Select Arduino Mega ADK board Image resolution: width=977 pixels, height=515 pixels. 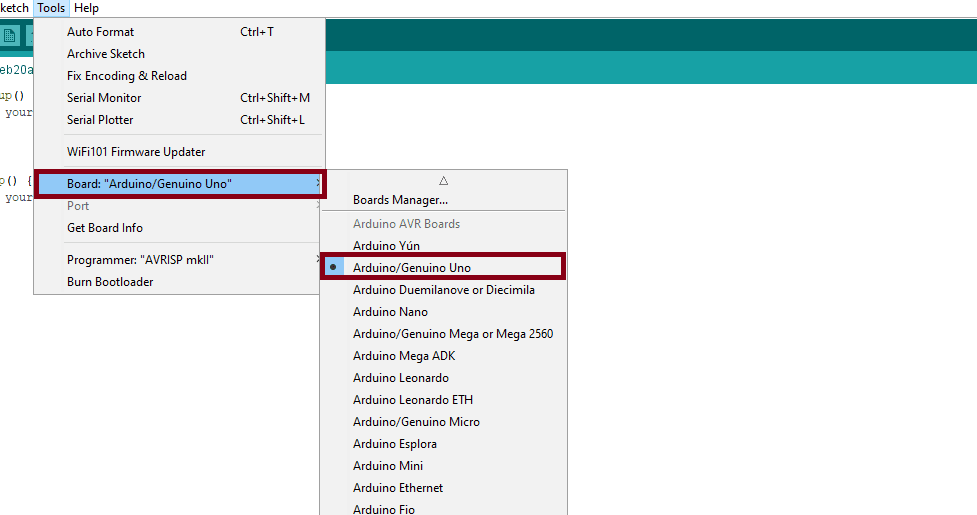pyautogui.click(x=443, y=356)
